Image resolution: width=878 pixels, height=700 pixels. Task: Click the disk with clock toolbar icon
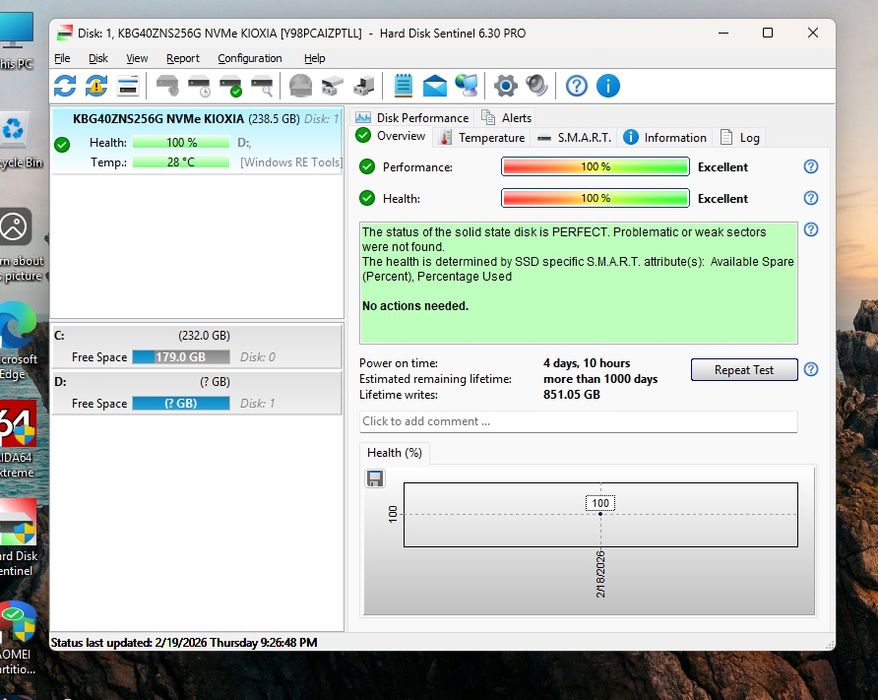tap(199, 86)
